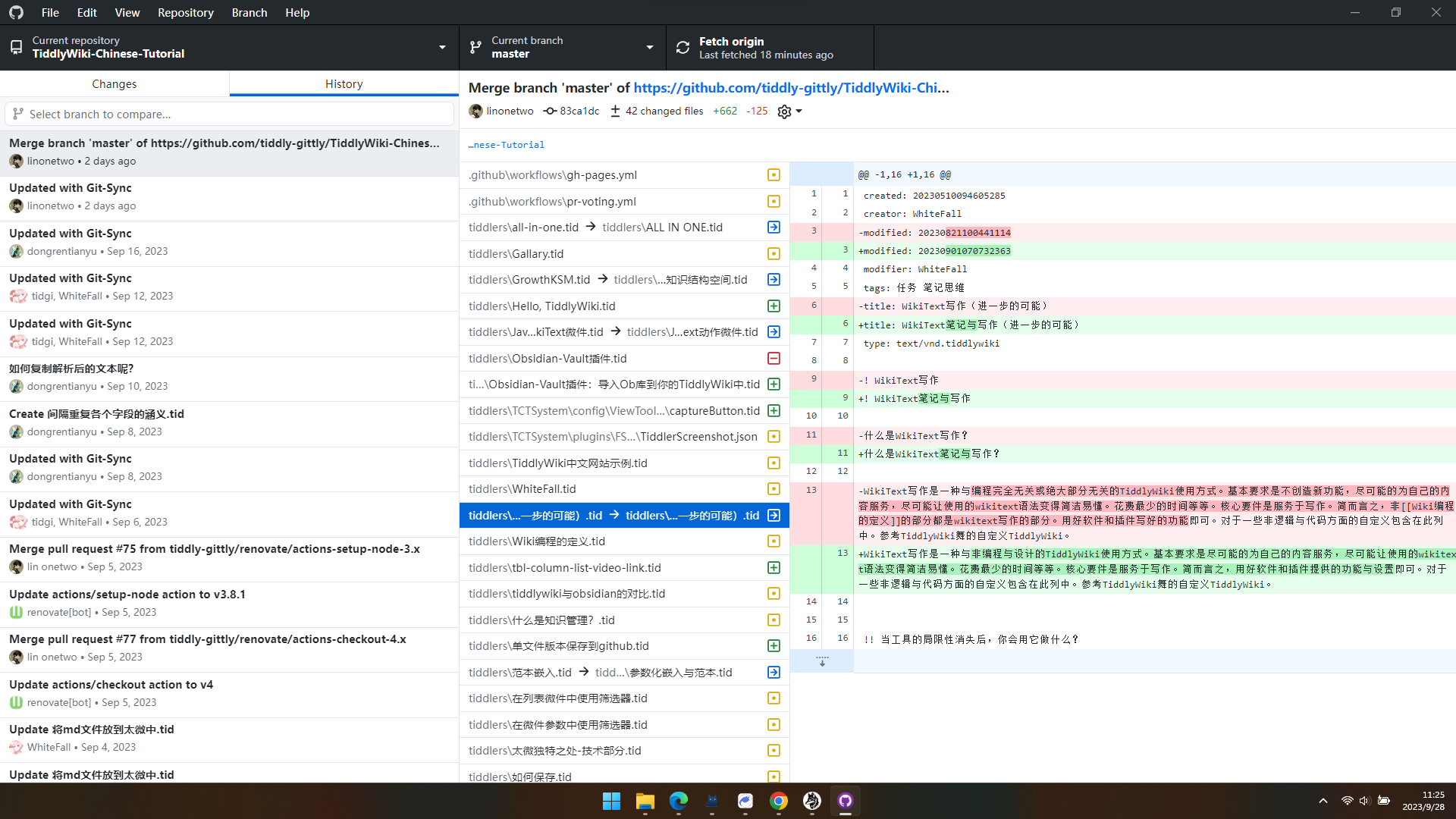
Task: Click modified status icon for gh-pages.yml
Action: tap(773, 175)
